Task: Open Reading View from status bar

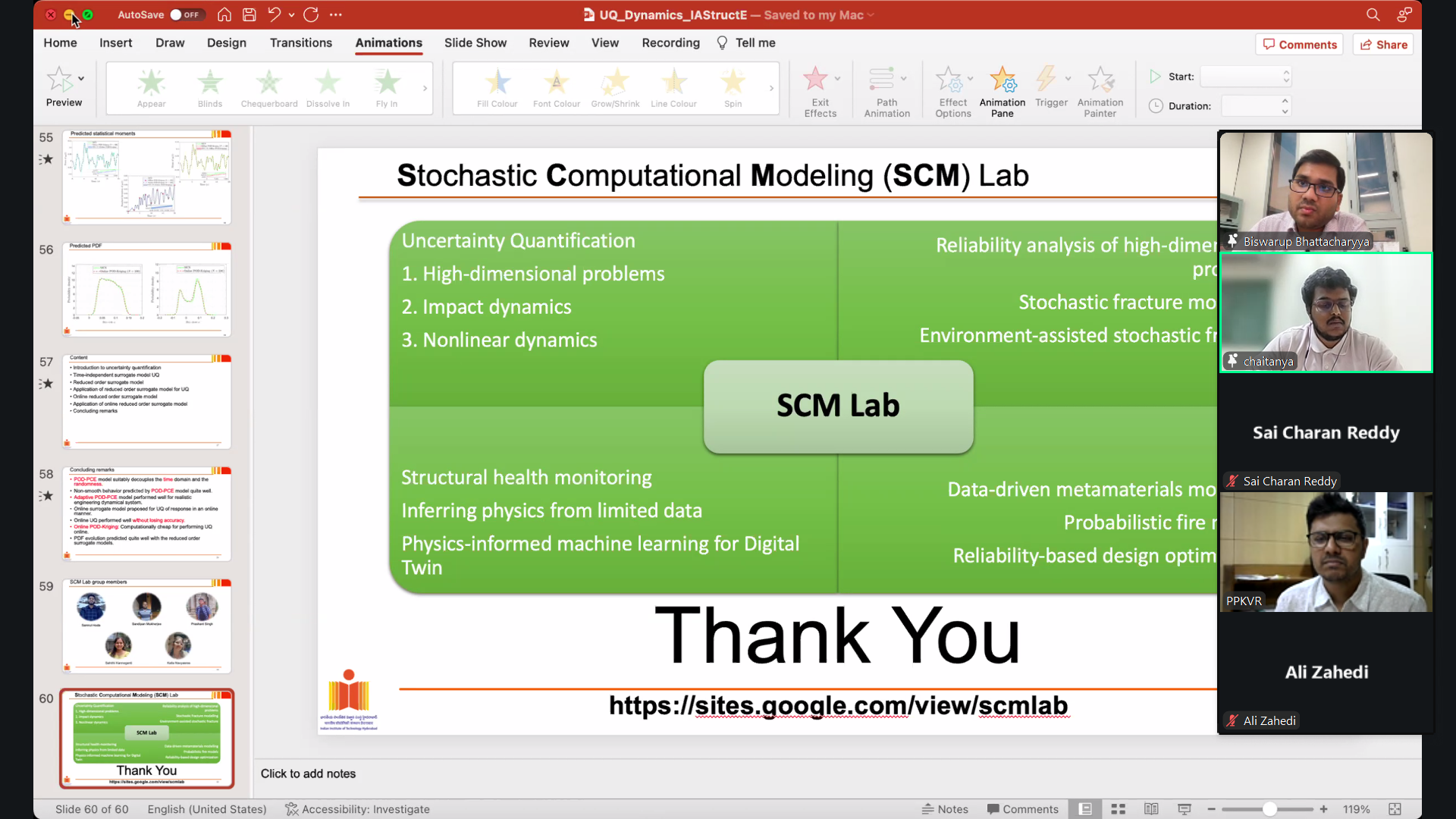Action: click(x=1151, y=809)
